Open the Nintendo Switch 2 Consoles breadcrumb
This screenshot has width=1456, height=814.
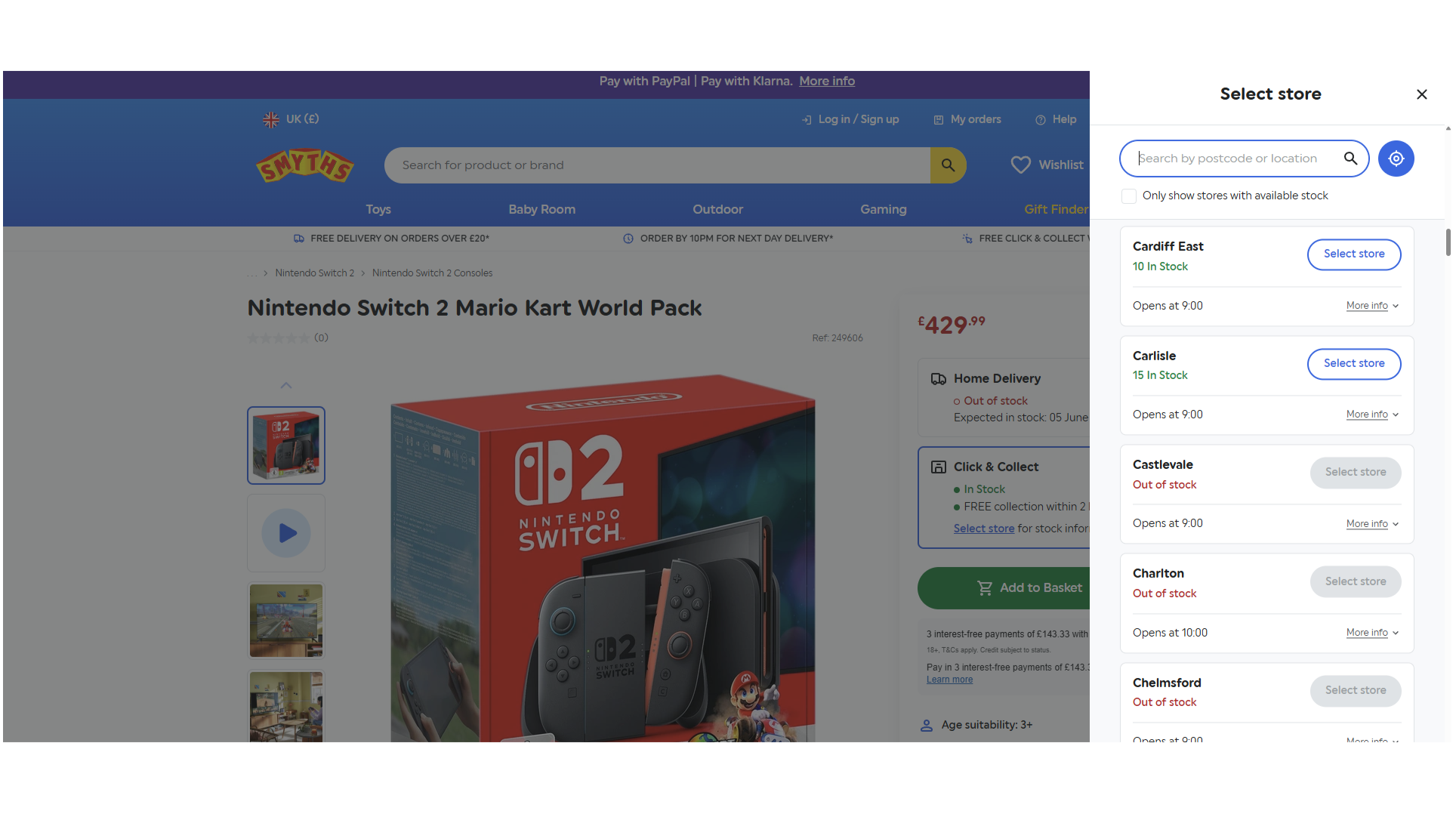tap(432, 273)
